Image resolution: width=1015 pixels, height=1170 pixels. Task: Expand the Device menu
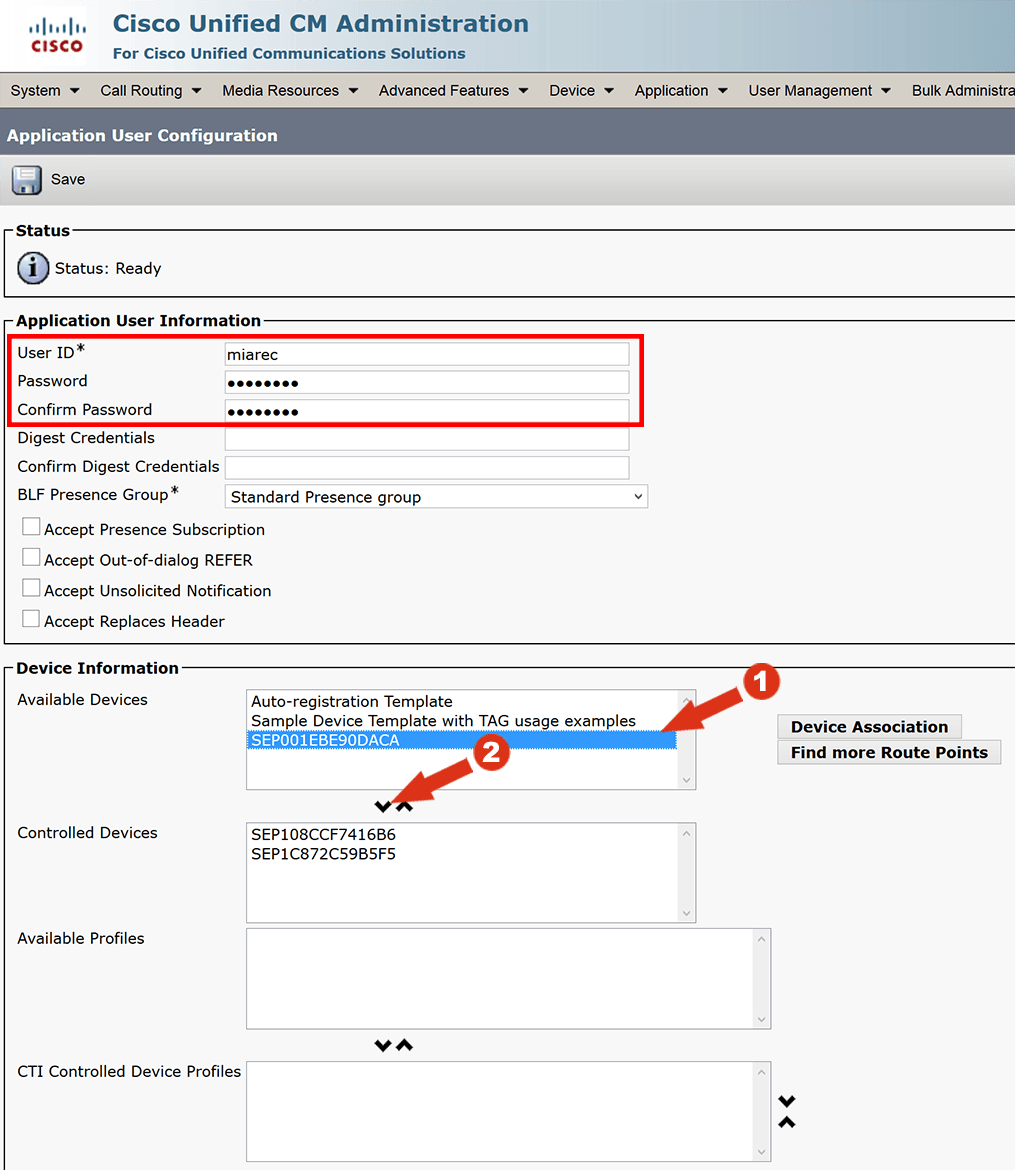[x=581, y=91]
